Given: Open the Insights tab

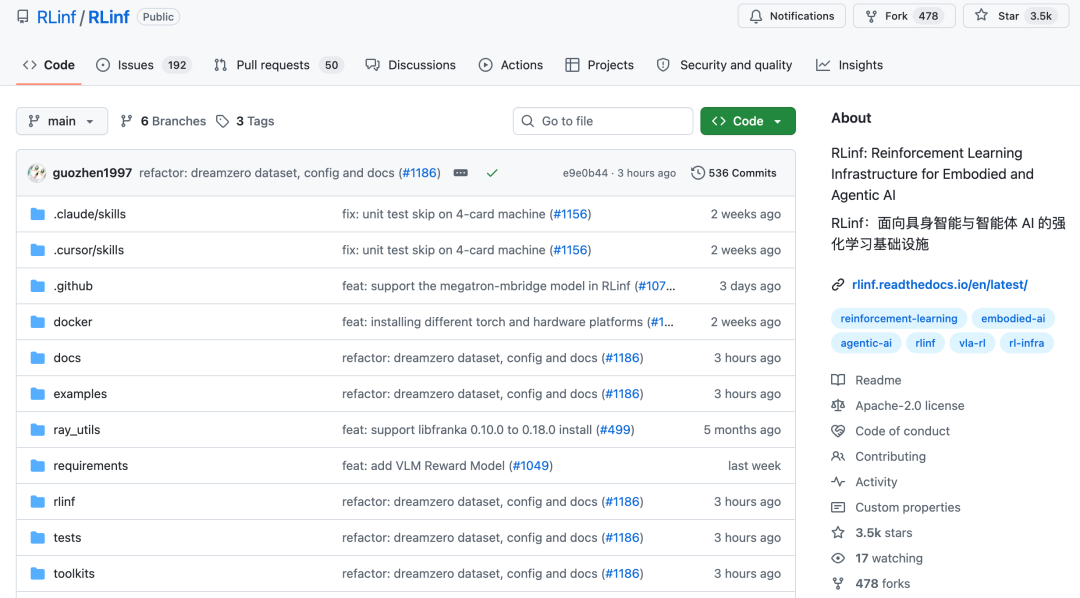Looking at the screenshot, I should coord(849,65).
